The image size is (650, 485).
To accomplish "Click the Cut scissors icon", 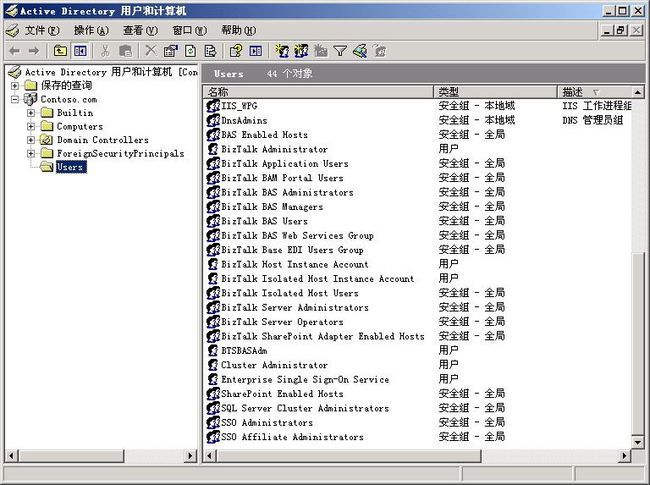I will pyautogui.click(x=105, y=51).
